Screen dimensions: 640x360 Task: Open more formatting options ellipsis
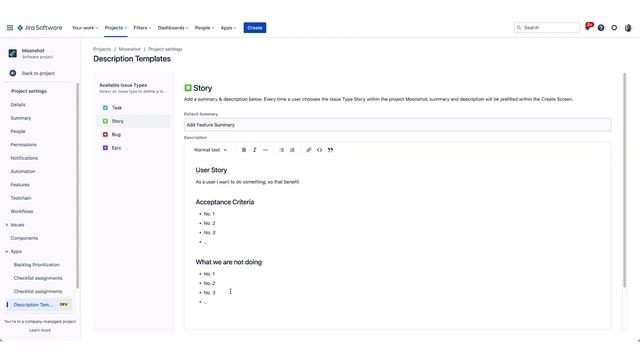point(265,150)
